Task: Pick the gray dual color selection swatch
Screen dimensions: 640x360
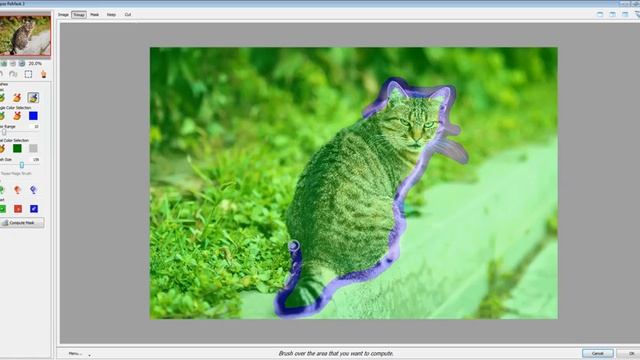Action: [x=33, y=148]
